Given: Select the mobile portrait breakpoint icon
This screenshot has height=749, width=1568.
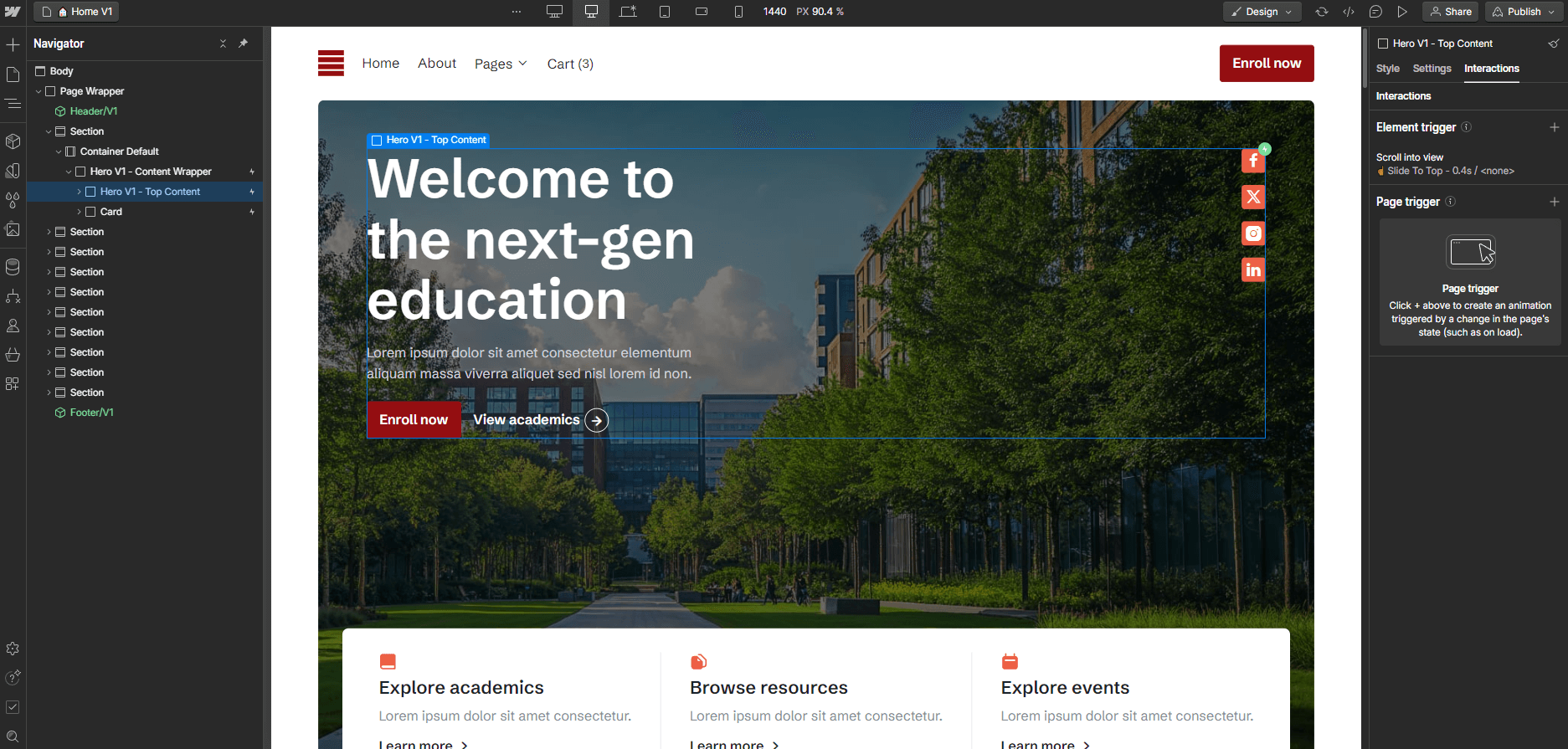Looking at the screenshot, I should tap(738, 12).
